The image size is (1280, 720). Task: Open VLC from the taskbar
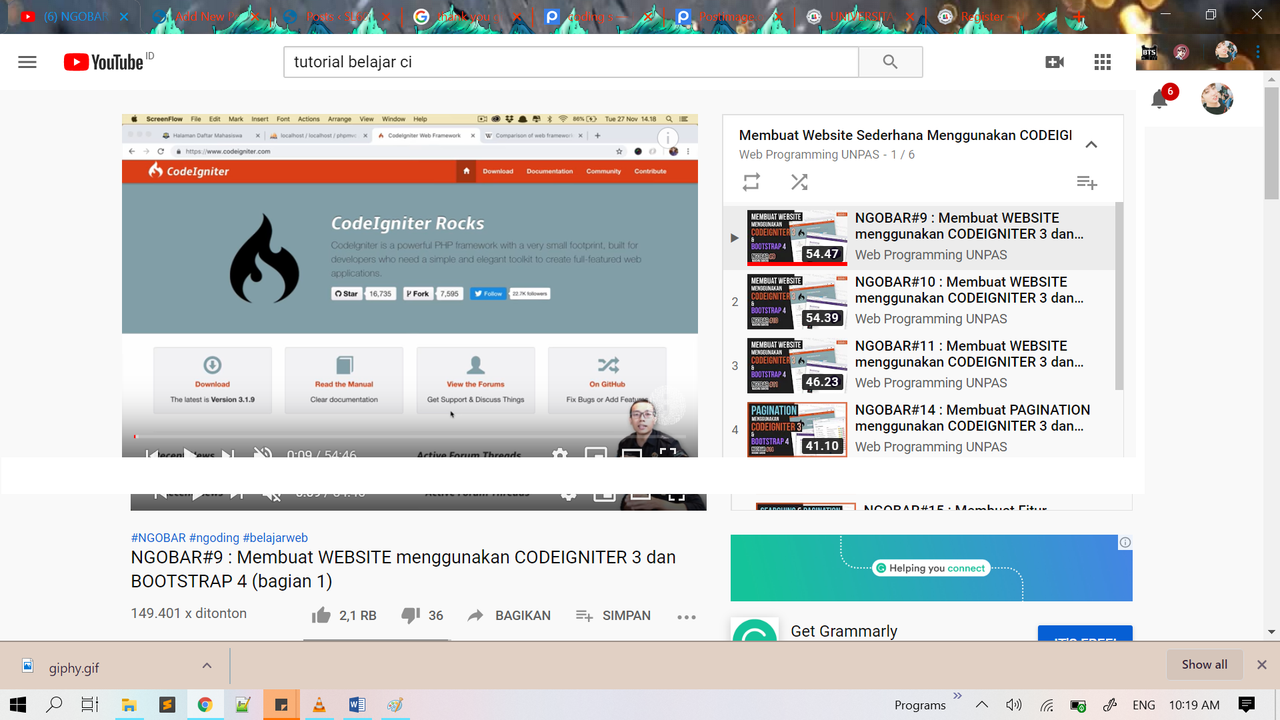[x=319, y=705]
